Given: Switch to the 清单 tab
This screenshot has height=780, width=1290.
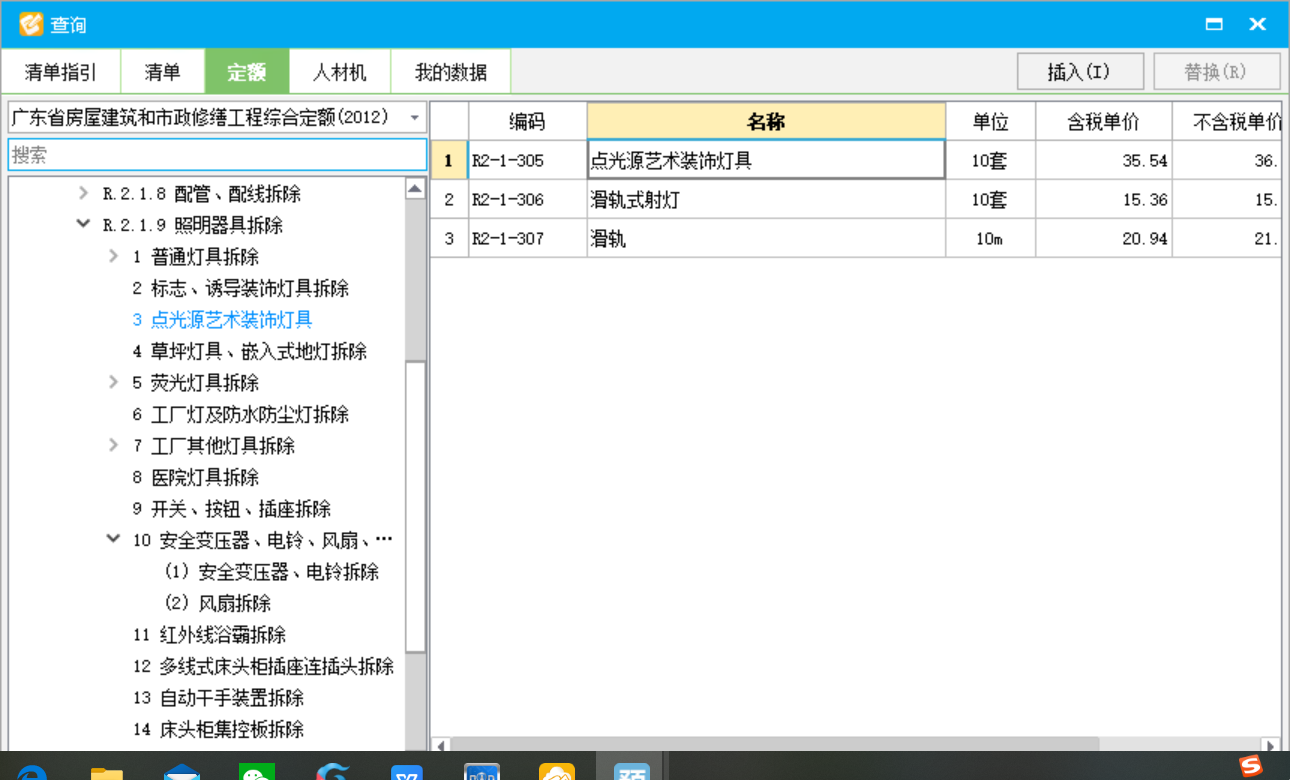Looking at the screenshot, I should click(x=163, y=72).
